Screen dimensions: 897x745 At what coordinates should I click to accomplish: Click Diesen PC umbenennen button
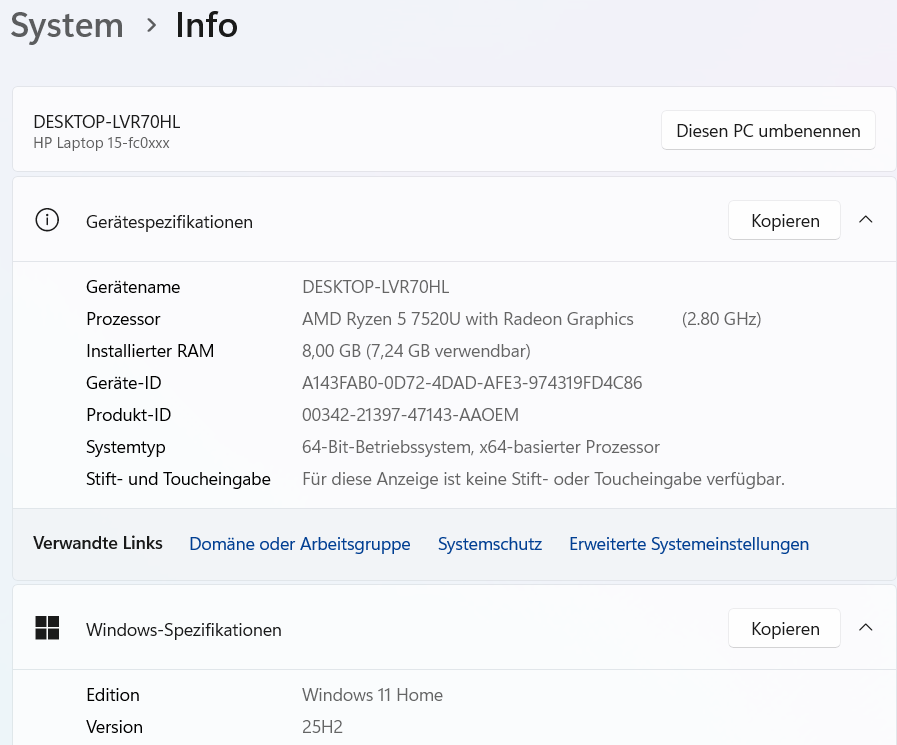[x=768, y=130]
